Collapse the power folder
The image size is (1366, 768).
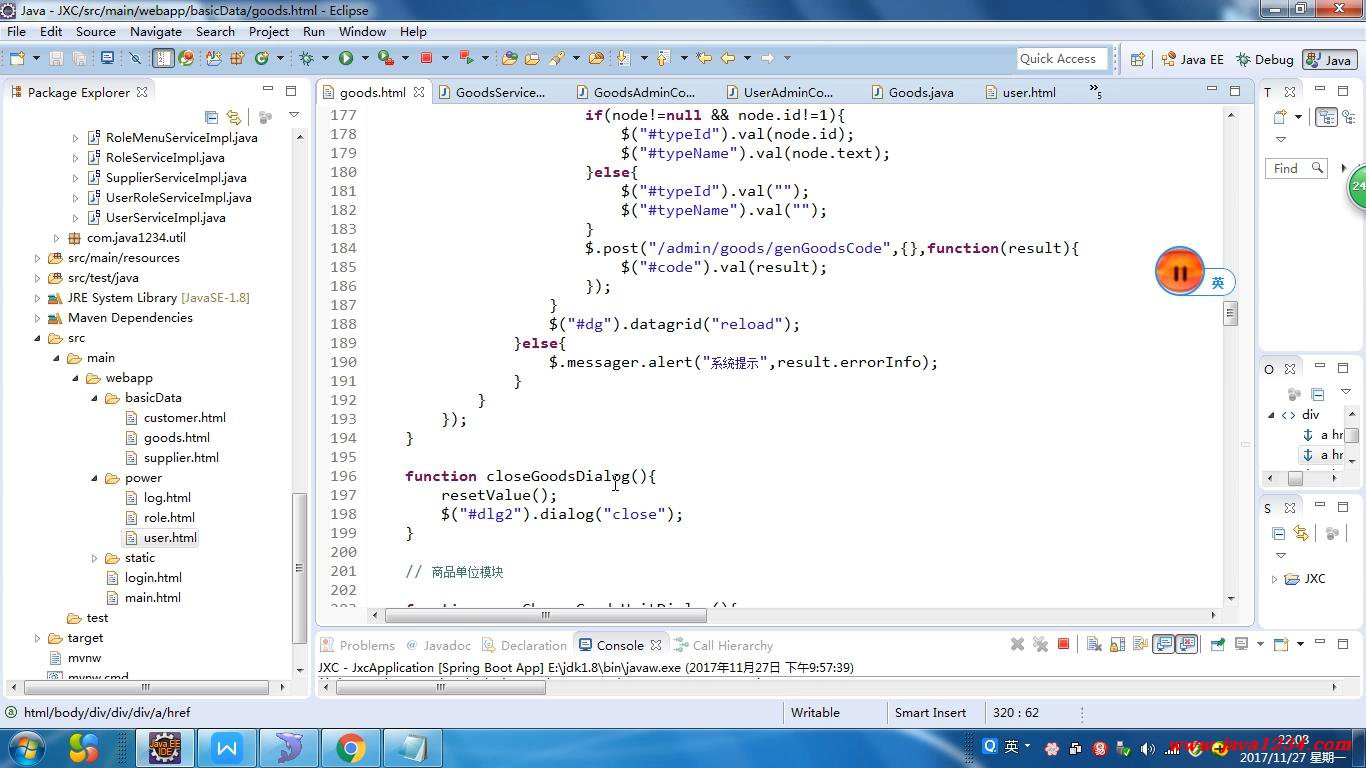[x=95, y=478]
